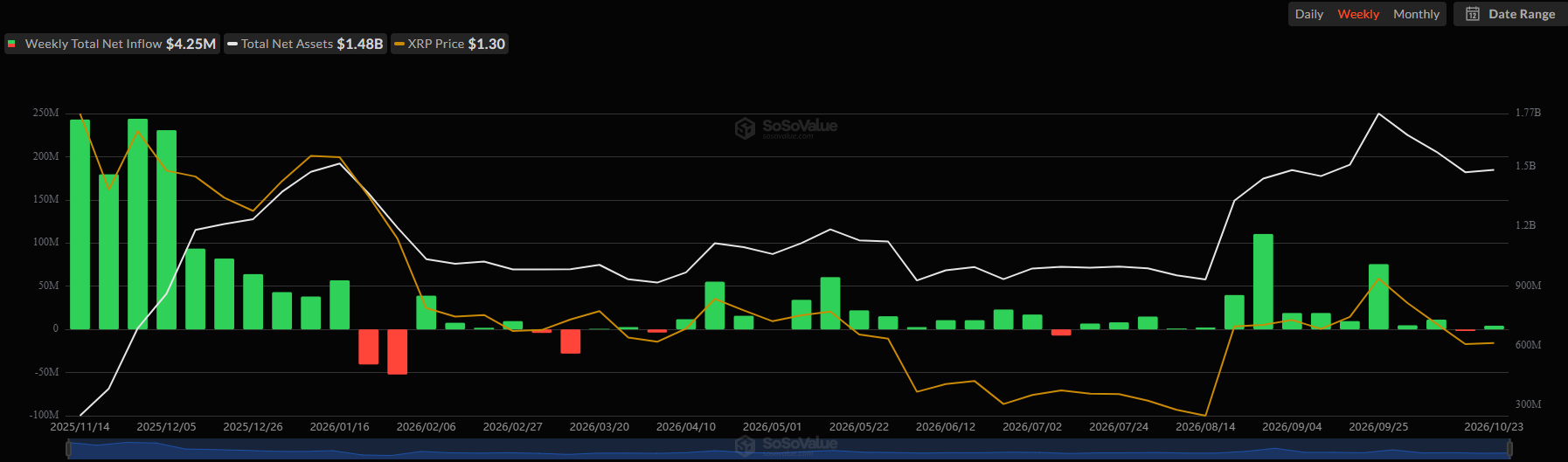Click the $1.48B total net assets value
This screenshot has height=462, width=1568.
(x=360, y=44)
